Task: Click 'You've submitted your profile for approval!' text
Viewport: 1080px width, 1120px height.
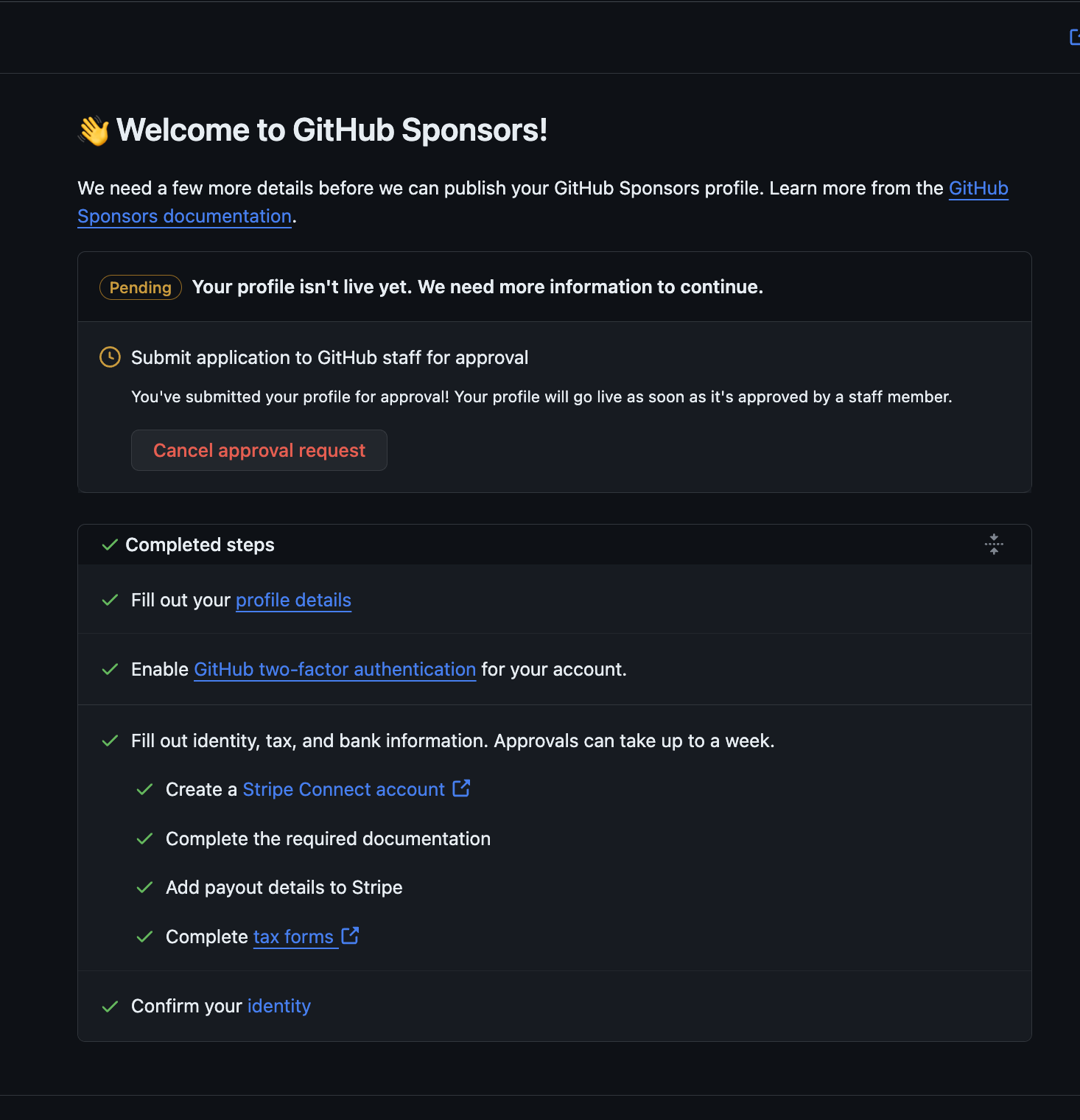Action: click(290, 396)
